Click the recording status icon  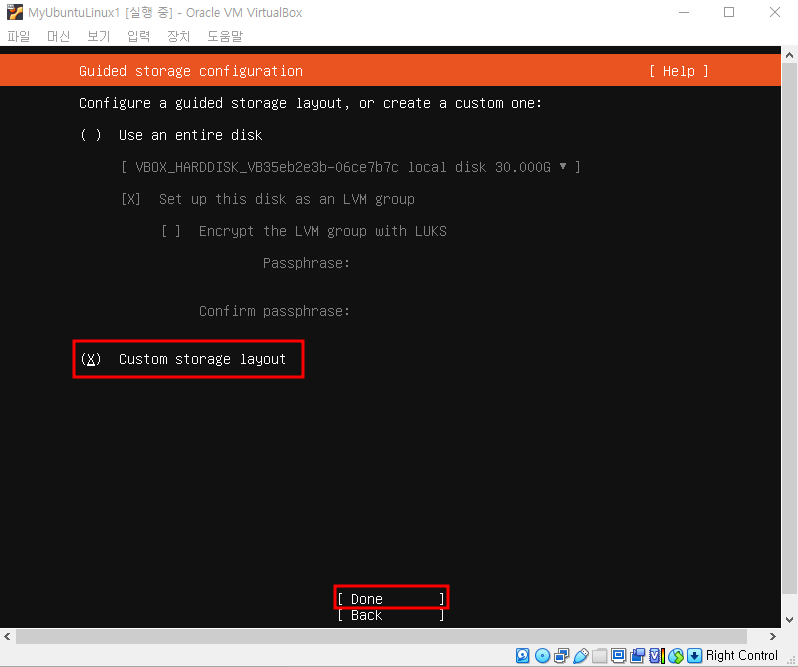637,655
